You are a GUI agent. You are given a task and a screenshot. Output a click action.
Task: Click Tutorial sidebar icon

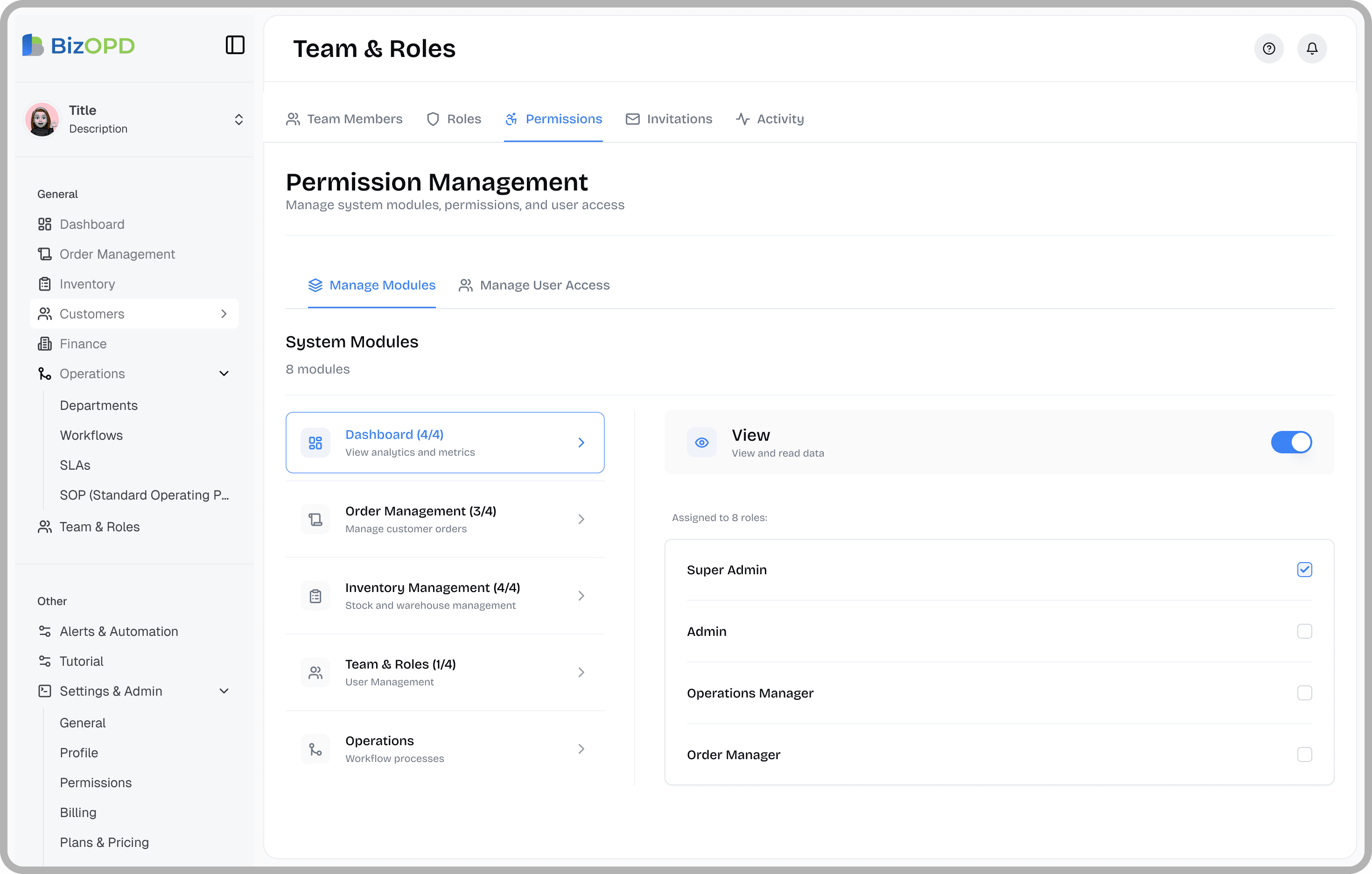point(44,661)
